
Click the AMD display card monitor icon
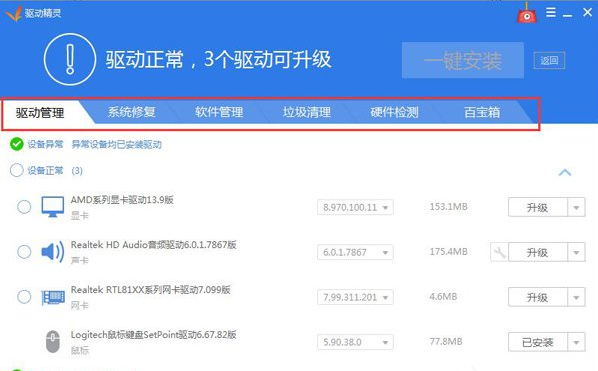point(53,207)
